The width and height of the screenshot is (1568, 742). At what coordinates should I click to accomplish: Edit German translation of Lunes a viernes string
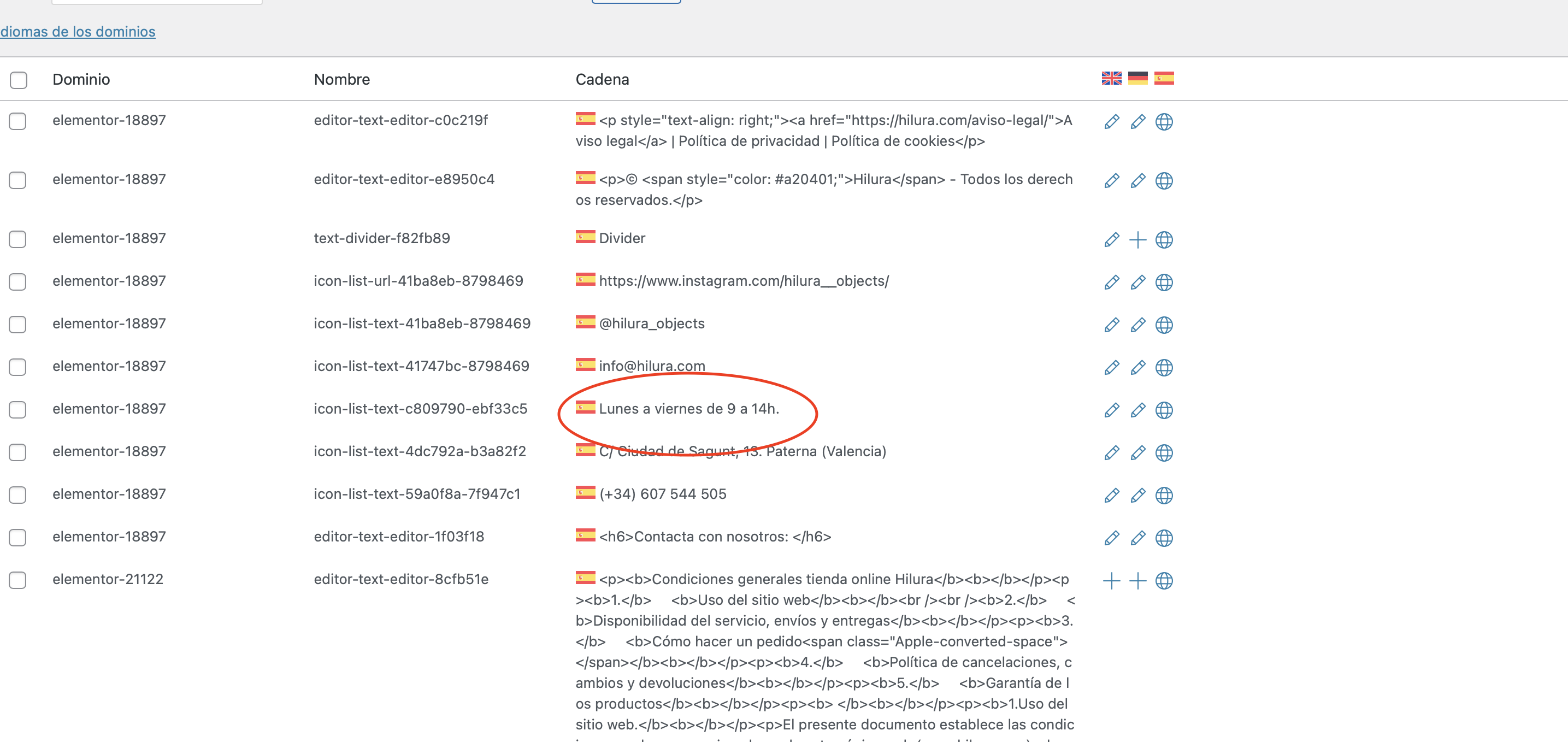(x=1137, y=410)
